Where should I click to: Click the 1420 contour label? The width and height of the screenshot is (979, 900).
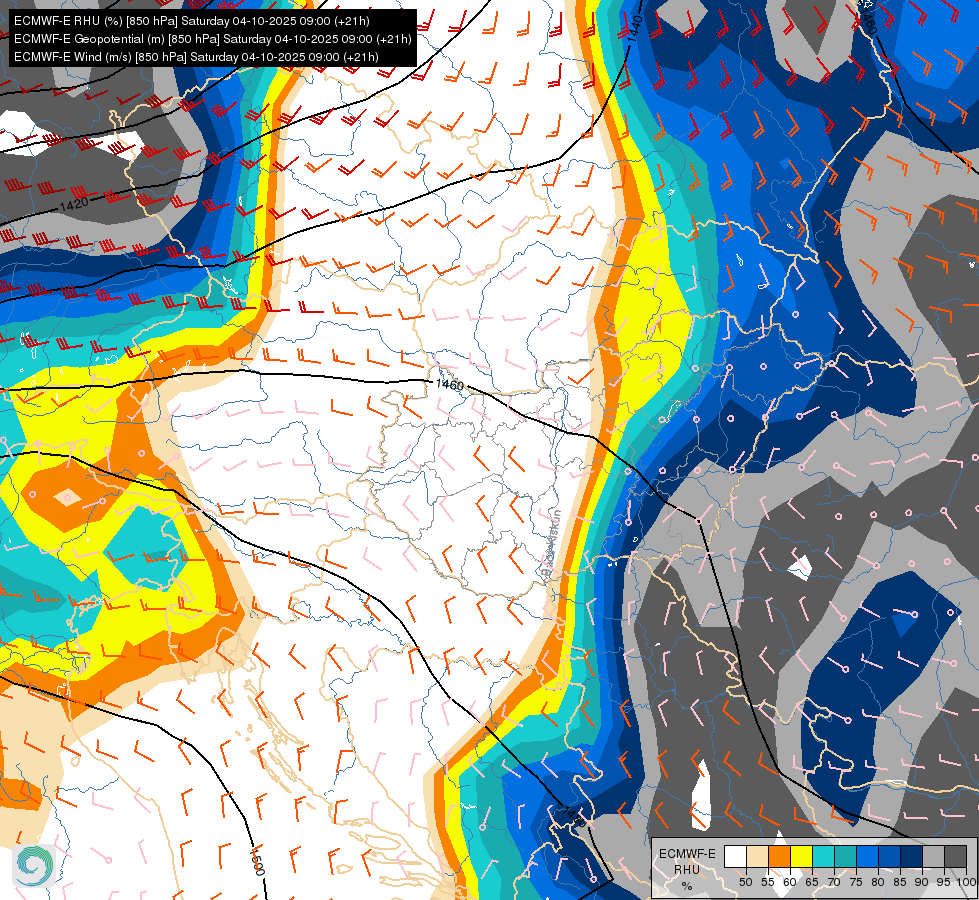[74, 204]
